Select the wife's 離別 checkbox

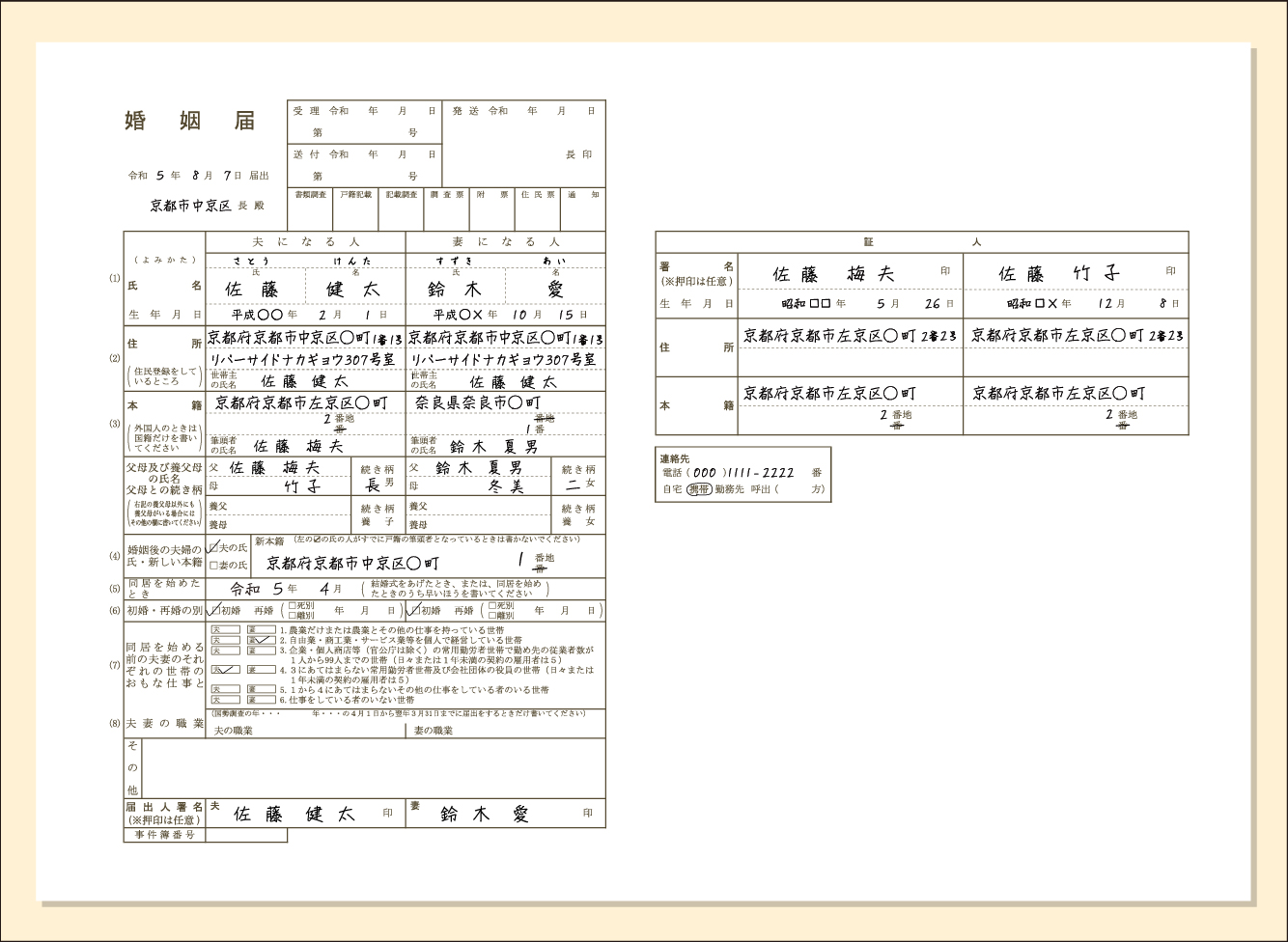pyautogui.click(x=492, y=616)
